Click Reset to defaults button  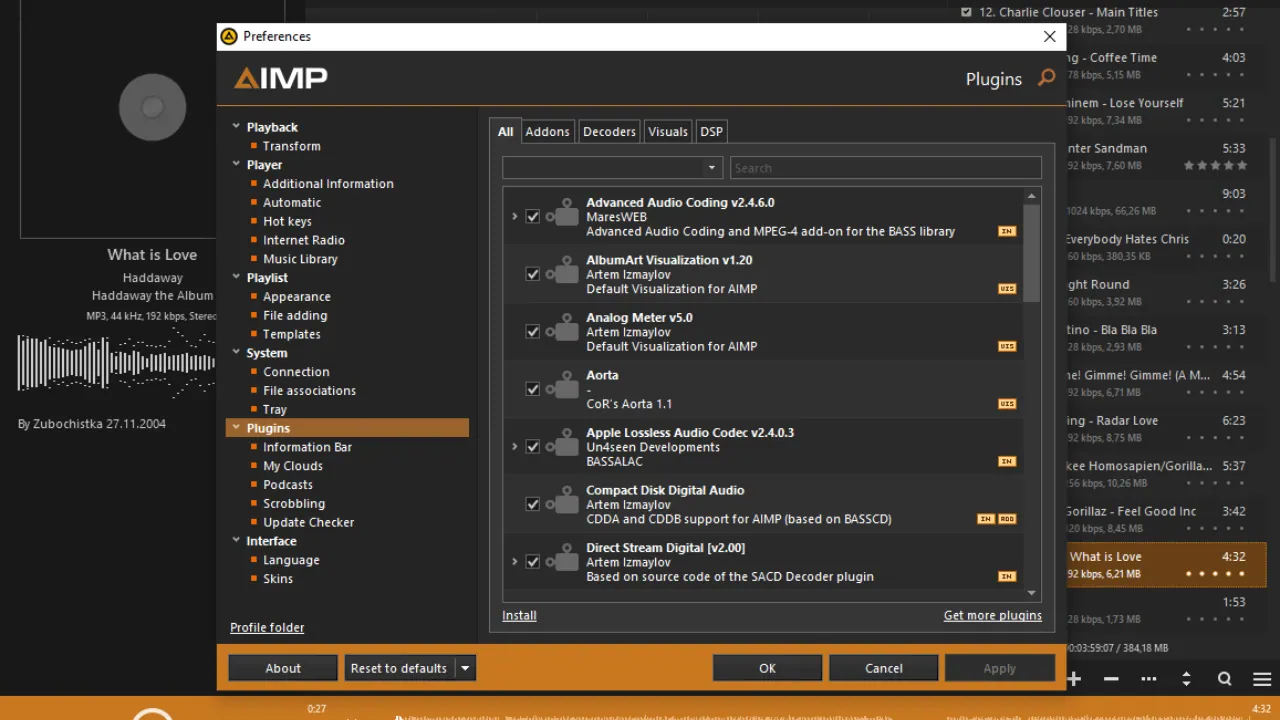pos(399,668)
